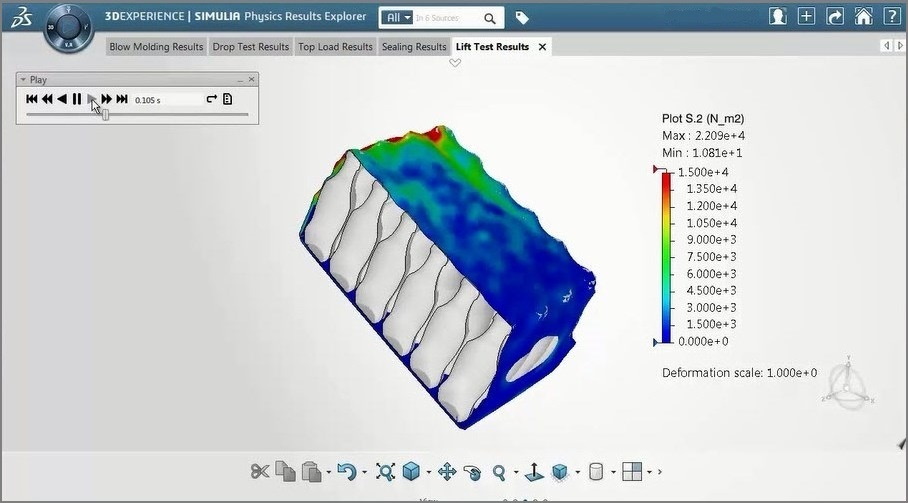
Task: Click the tag icon beside search
Action: coord(522,18)
